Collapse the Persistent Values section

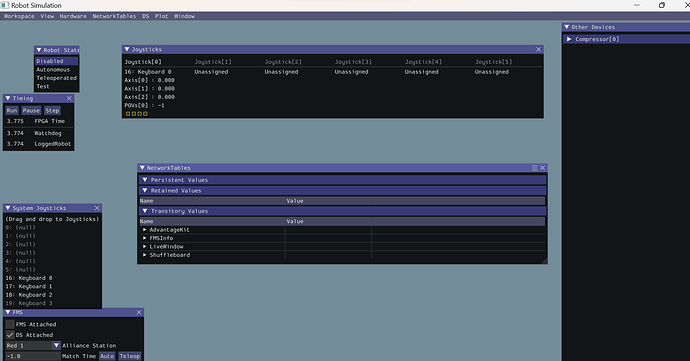click(145, 180)
